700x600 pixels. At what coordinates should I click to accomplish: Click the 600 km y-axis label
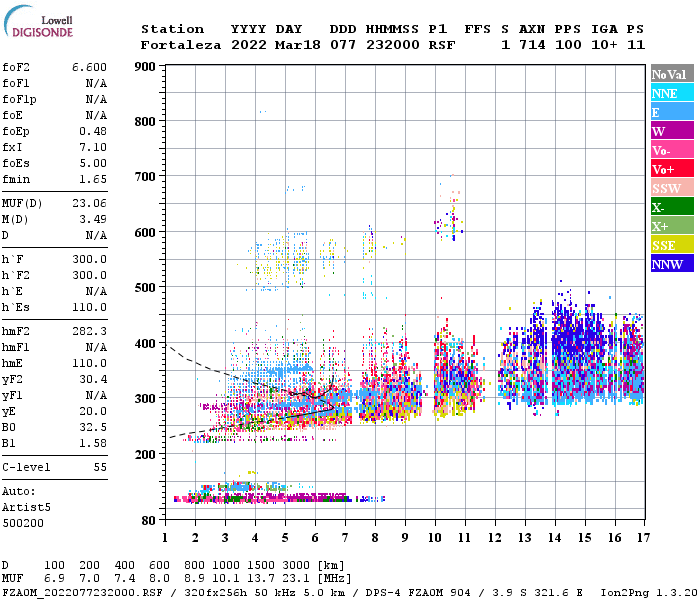(x=145, y=233)
